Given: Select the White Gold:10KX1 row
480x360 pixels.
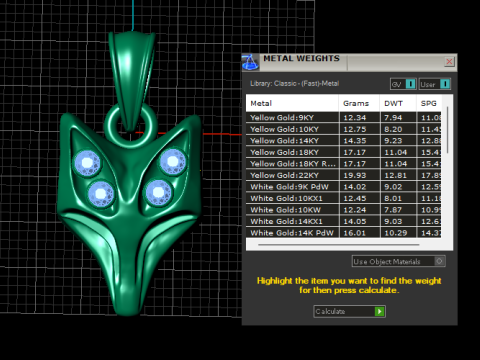Looking at the screenshot, I should pyautogui.click(x=344, y=198).
